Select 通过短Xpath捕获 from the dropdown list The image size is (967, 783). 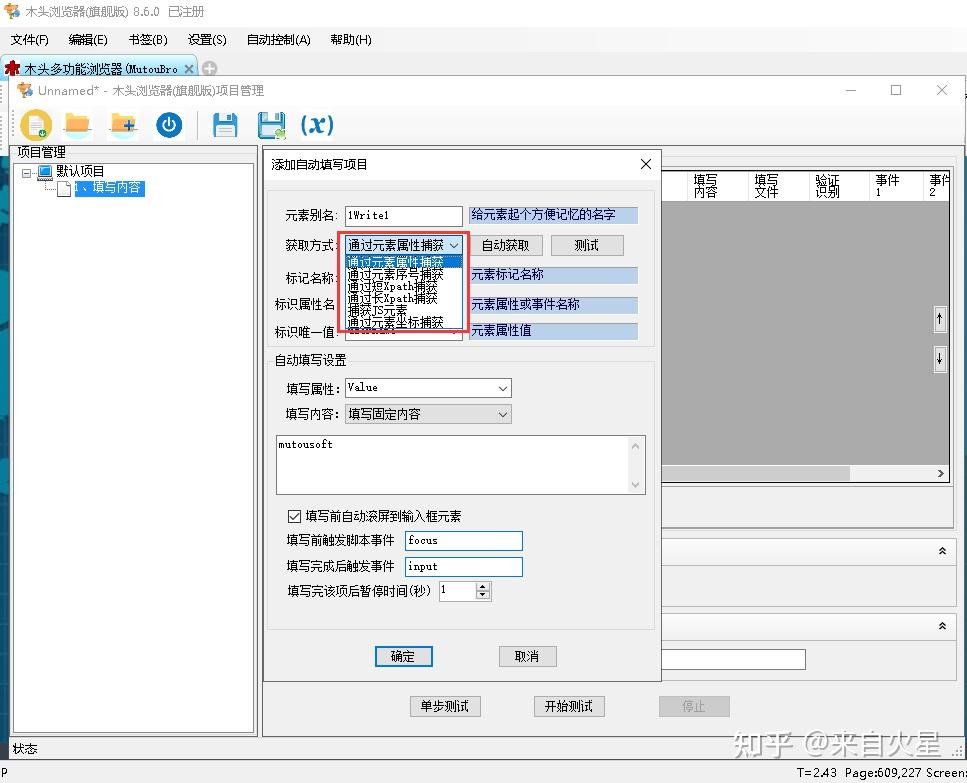[391, 286]
